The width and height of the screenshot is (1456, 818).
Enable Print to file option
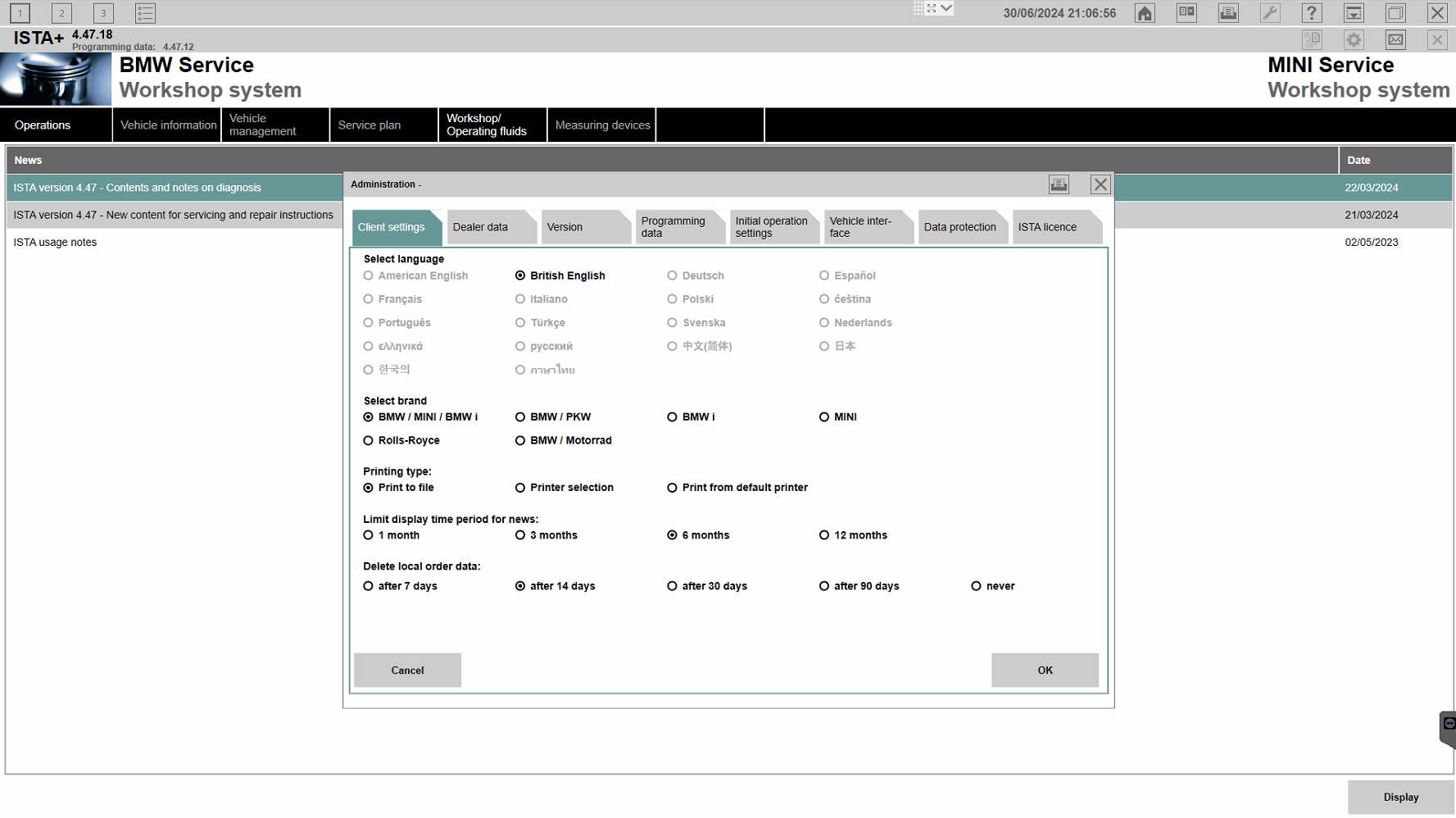(399, 488)
